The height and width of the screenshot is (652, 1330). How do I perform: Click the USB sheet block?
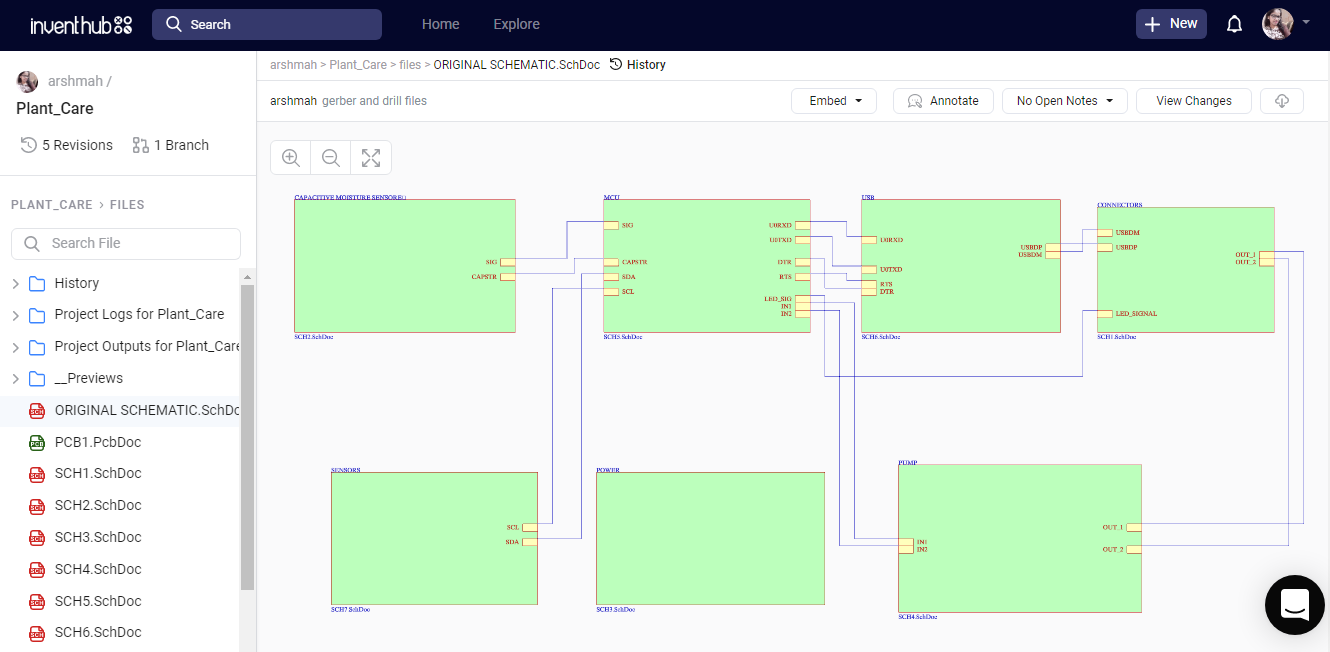tap(960, 266)
